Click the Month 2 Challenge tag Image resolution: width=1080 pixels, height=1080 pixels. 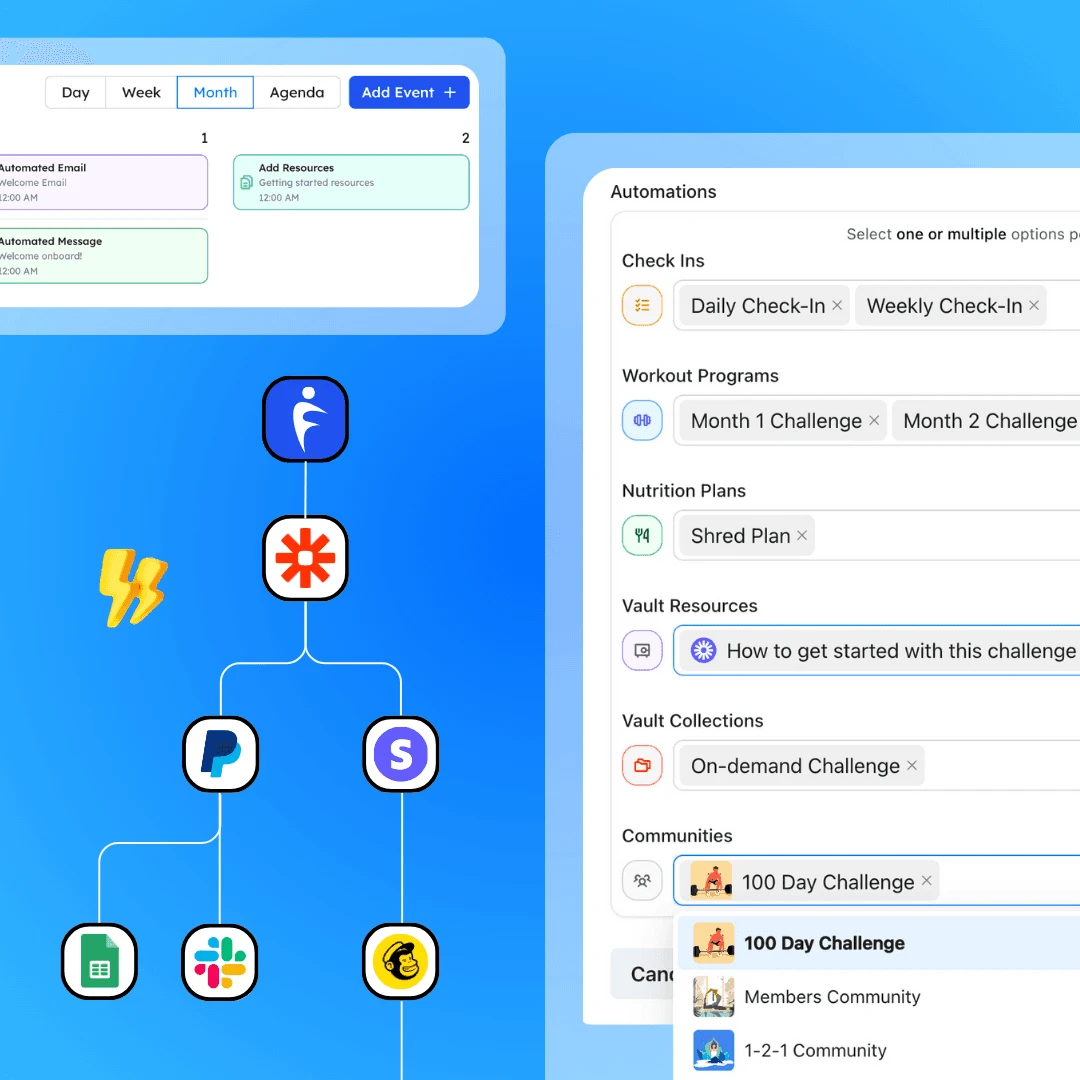pos(986,420)
